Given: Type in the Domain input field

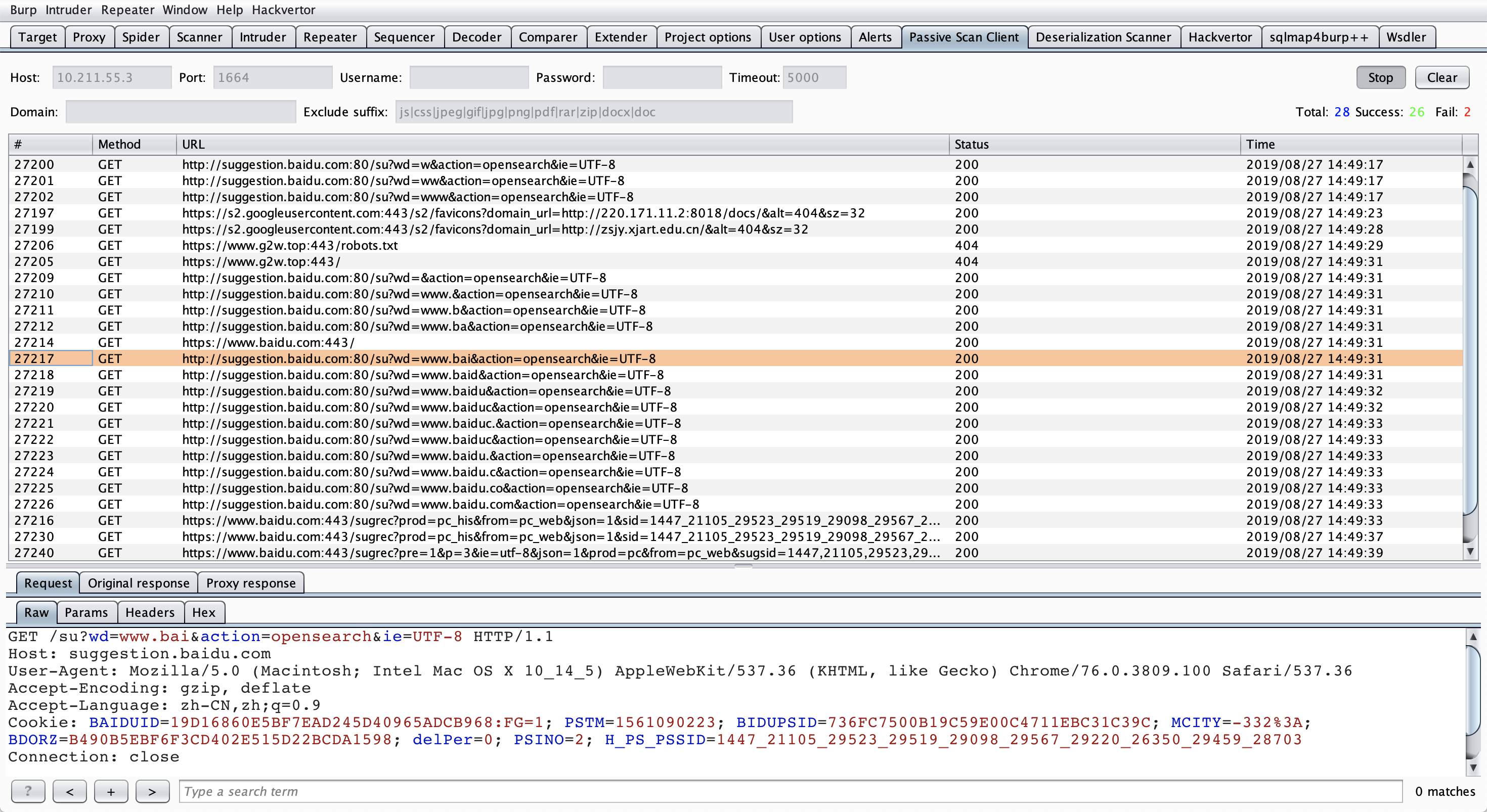Looking at the screenshot, I should point(180,111).
